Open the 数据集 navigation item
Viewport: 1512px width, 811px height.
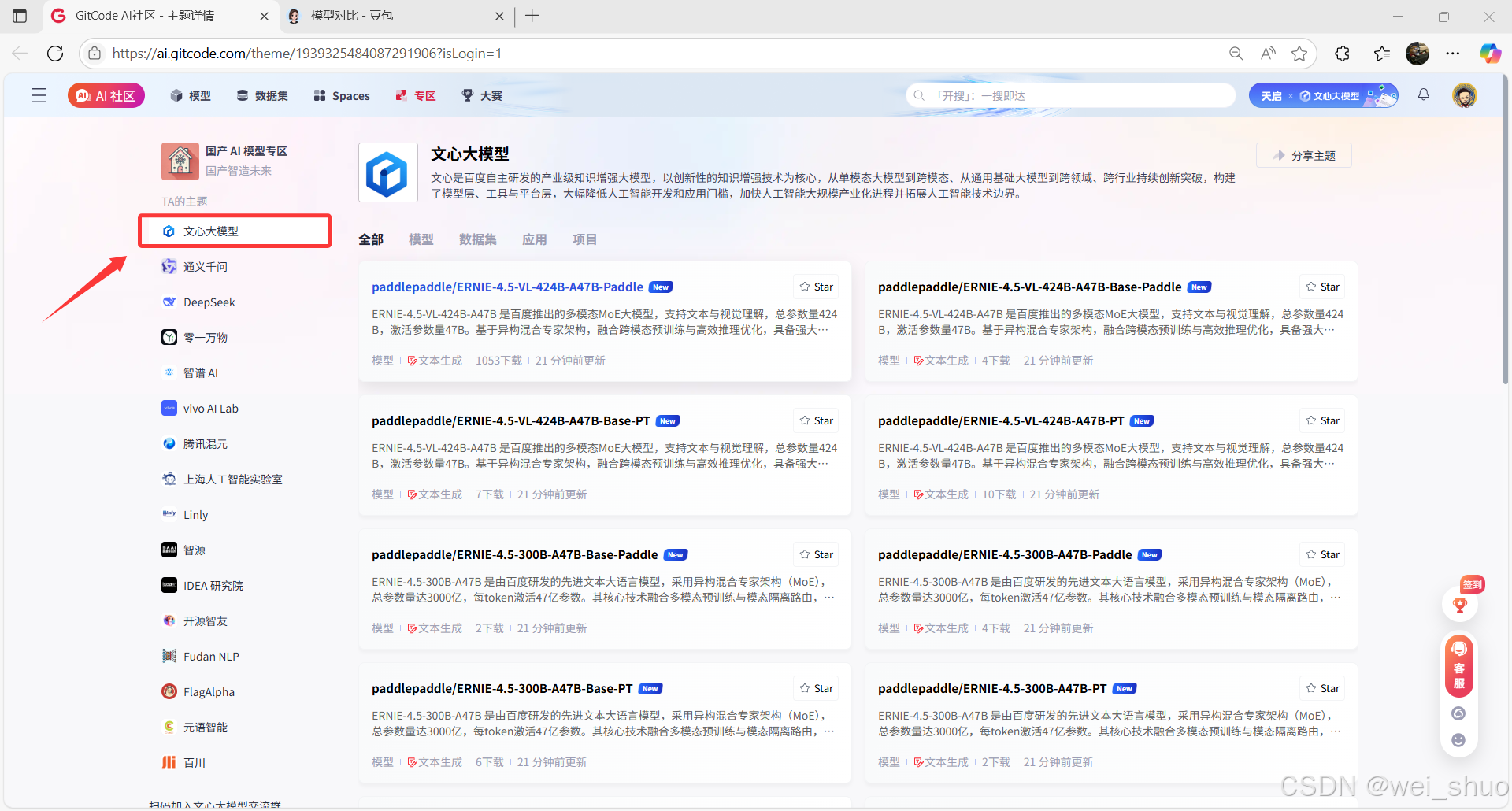tap(262, 95)
